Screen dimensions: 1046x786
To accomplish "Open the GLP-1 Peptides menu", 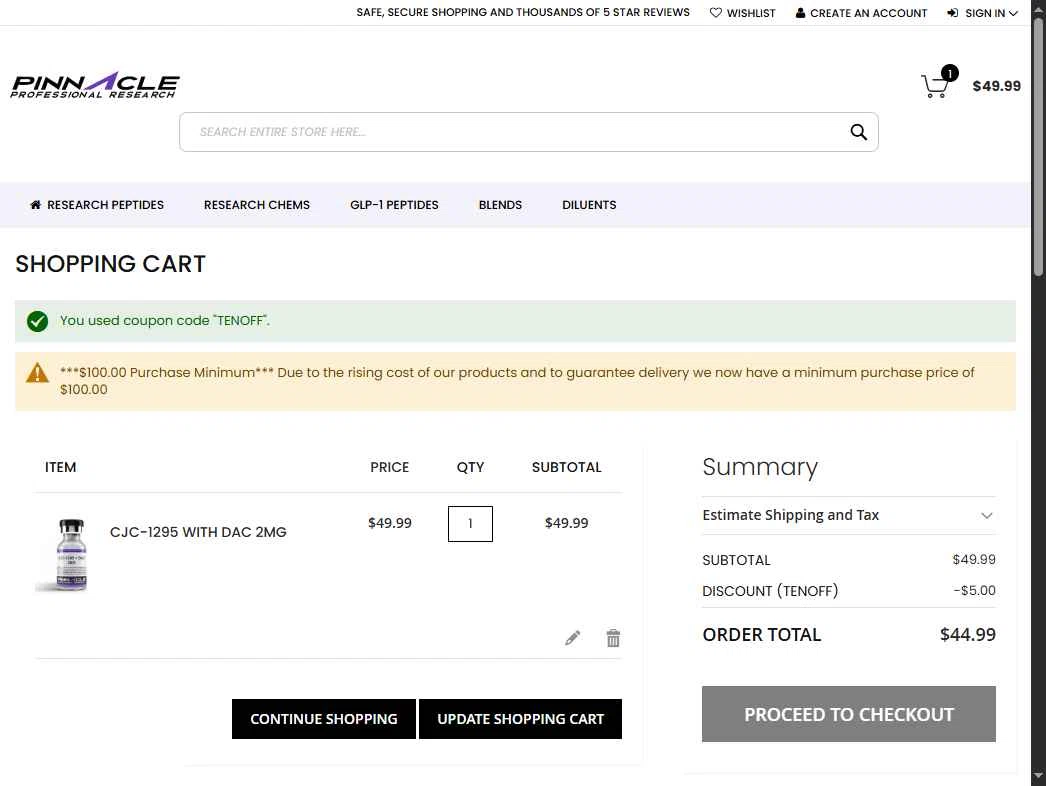I will coord(394,205).
